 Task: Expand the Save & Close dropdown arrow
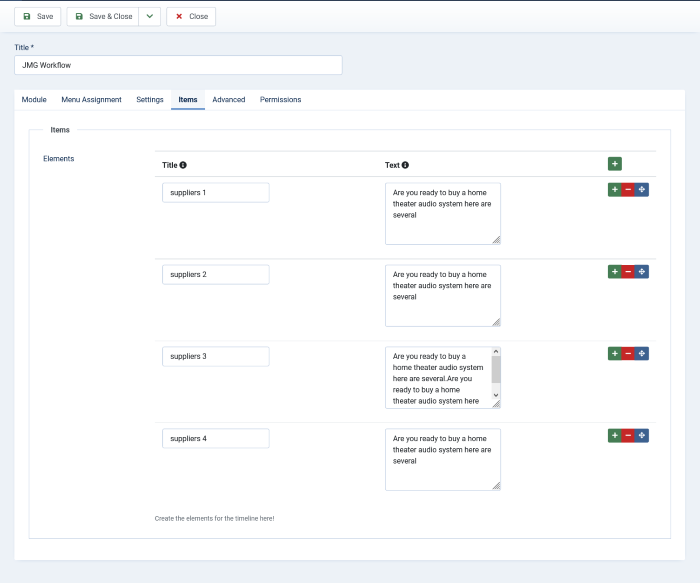click(x=149, y=17)
